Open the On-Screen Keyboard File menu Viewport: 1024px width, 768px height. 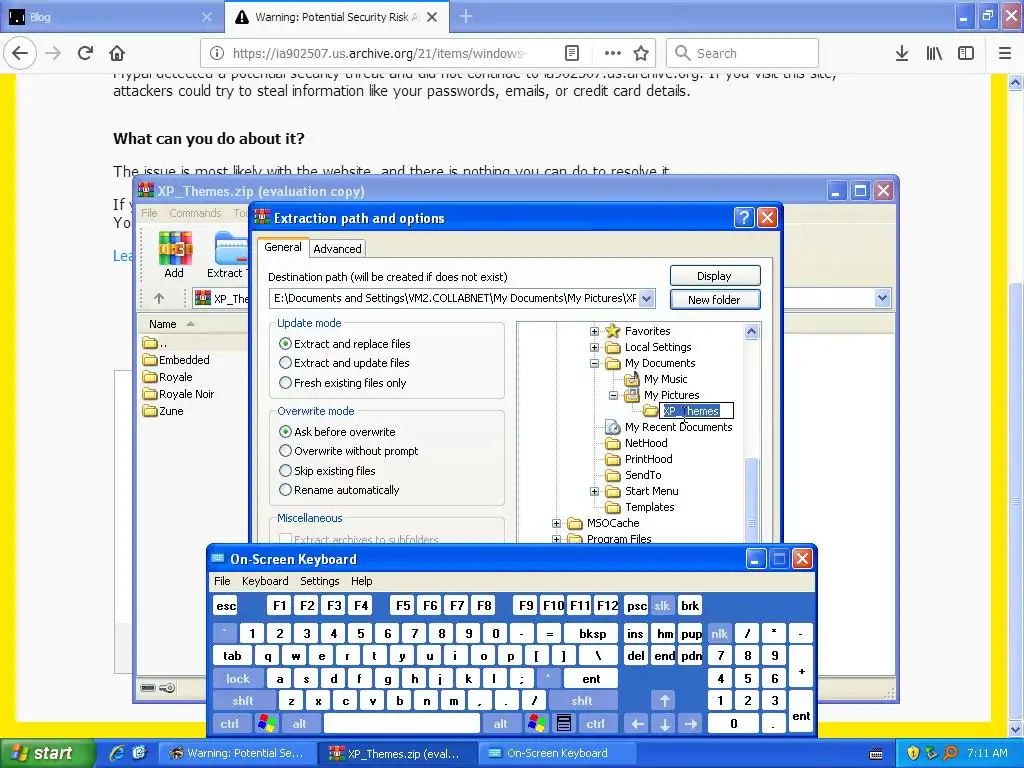222,581
